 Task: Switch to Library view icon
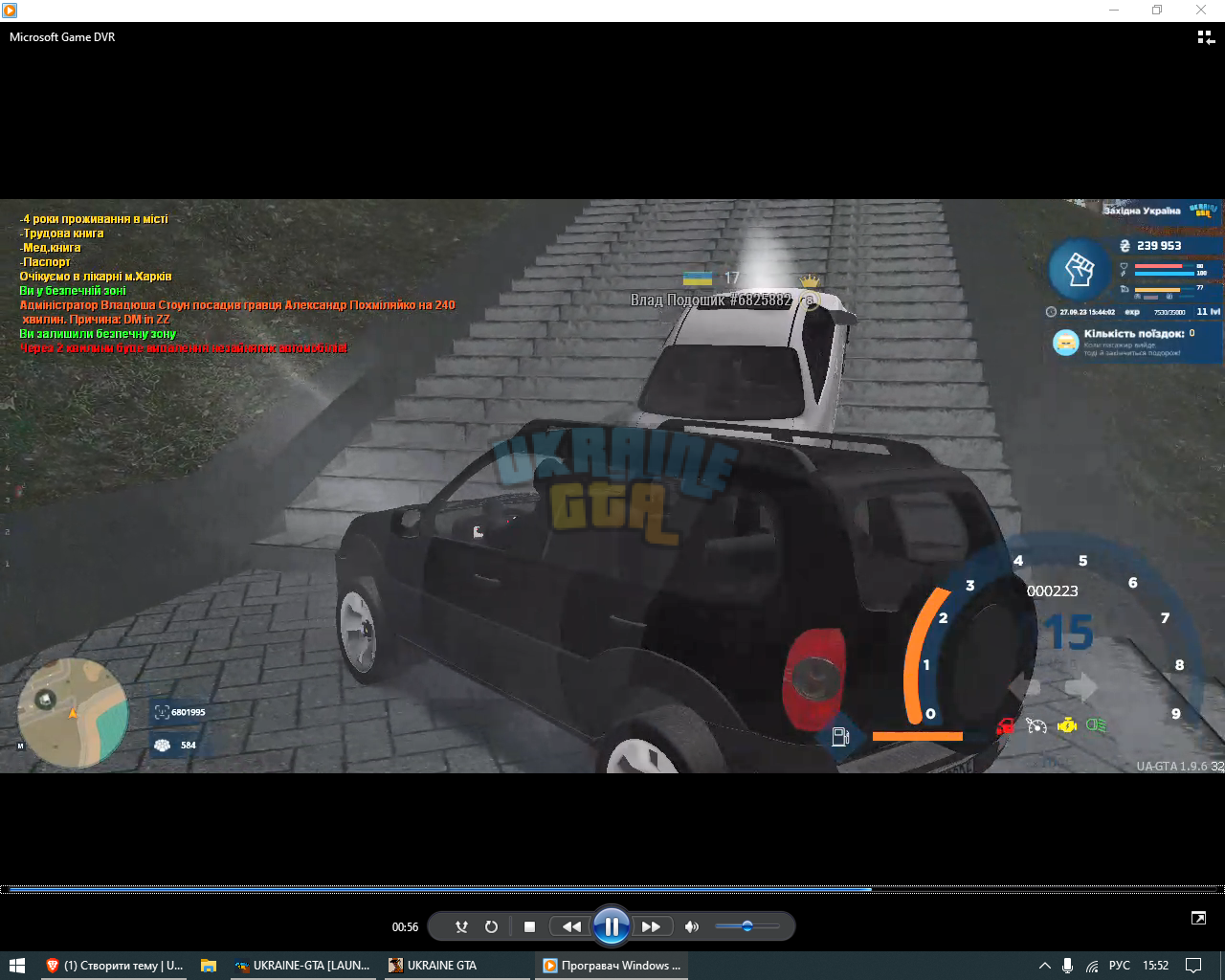click(x=1206, y=37)
